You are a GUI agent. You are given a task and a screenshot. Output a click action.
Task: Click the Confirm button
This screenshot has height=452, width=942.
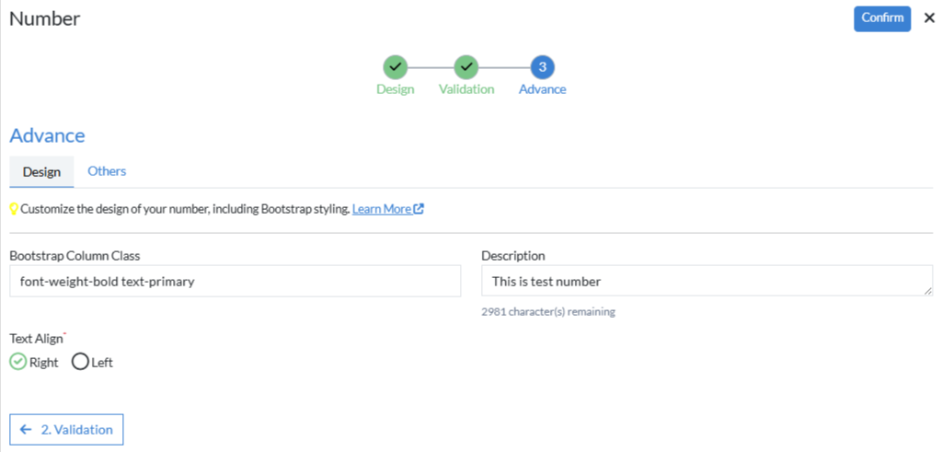point(881,18)
